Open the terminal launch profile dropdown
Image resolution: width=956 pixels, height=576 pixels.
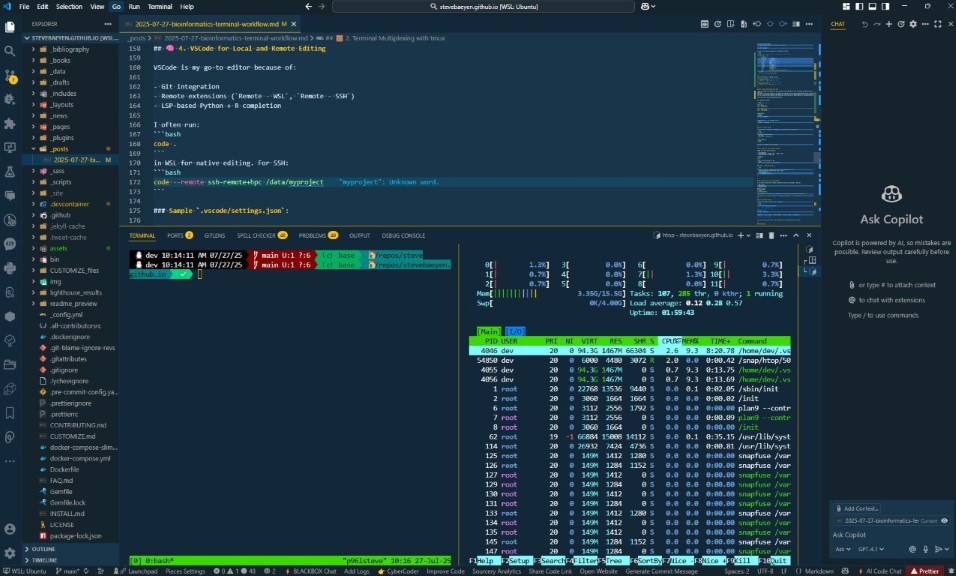tap(748, 235)
